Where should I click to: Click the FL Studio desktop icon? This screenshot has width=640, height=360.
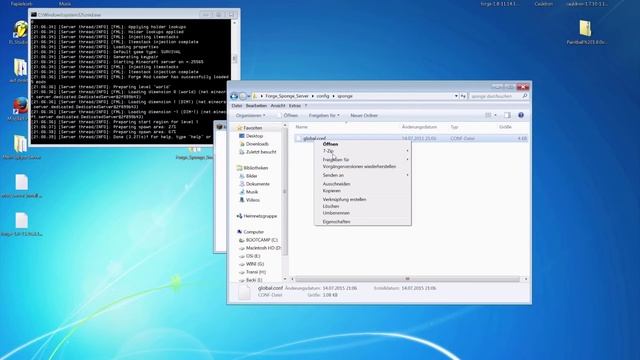click(x=20, y=29)
